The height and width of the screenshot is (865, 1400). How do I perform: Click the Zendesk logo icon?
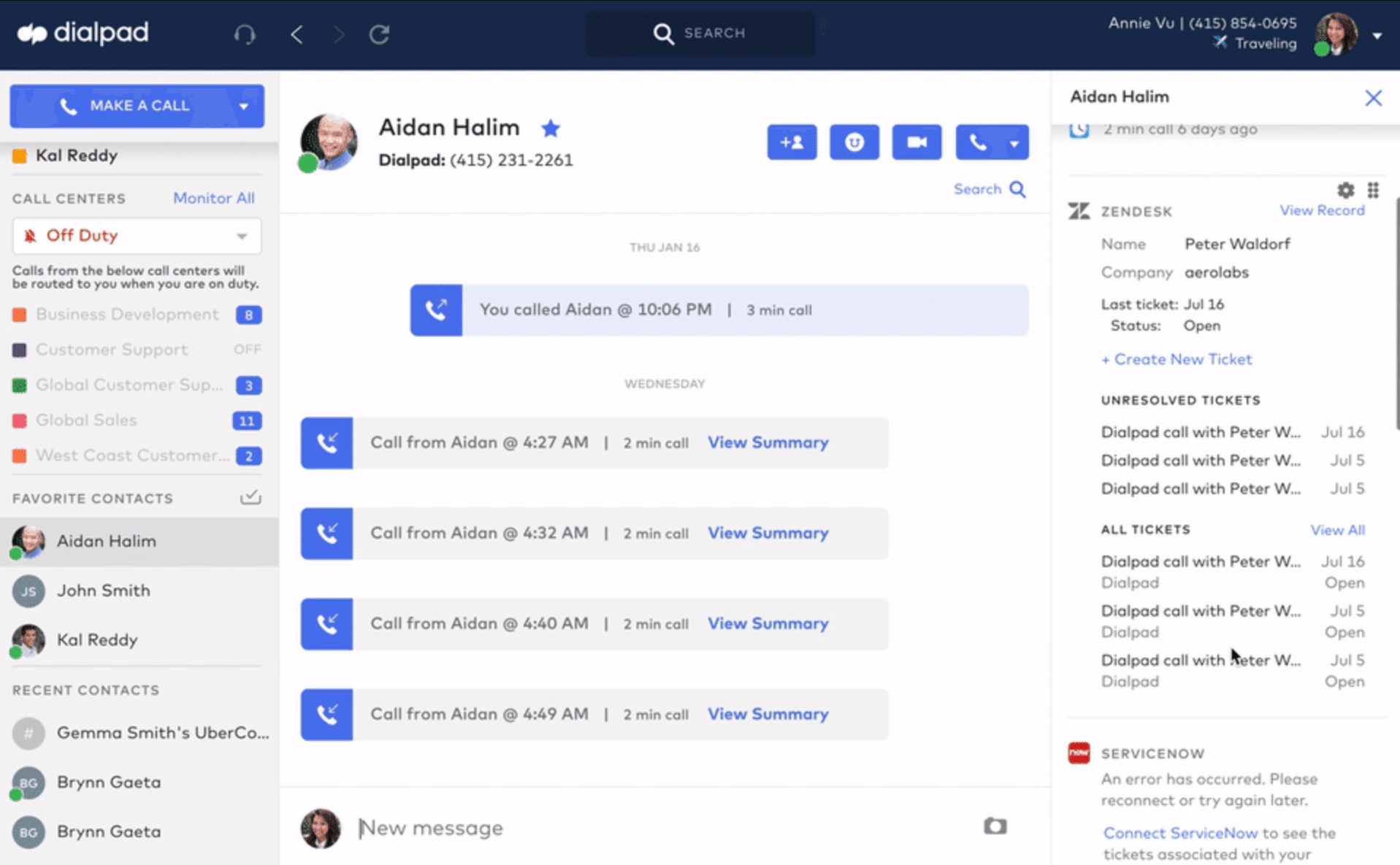coord(1079,212)
